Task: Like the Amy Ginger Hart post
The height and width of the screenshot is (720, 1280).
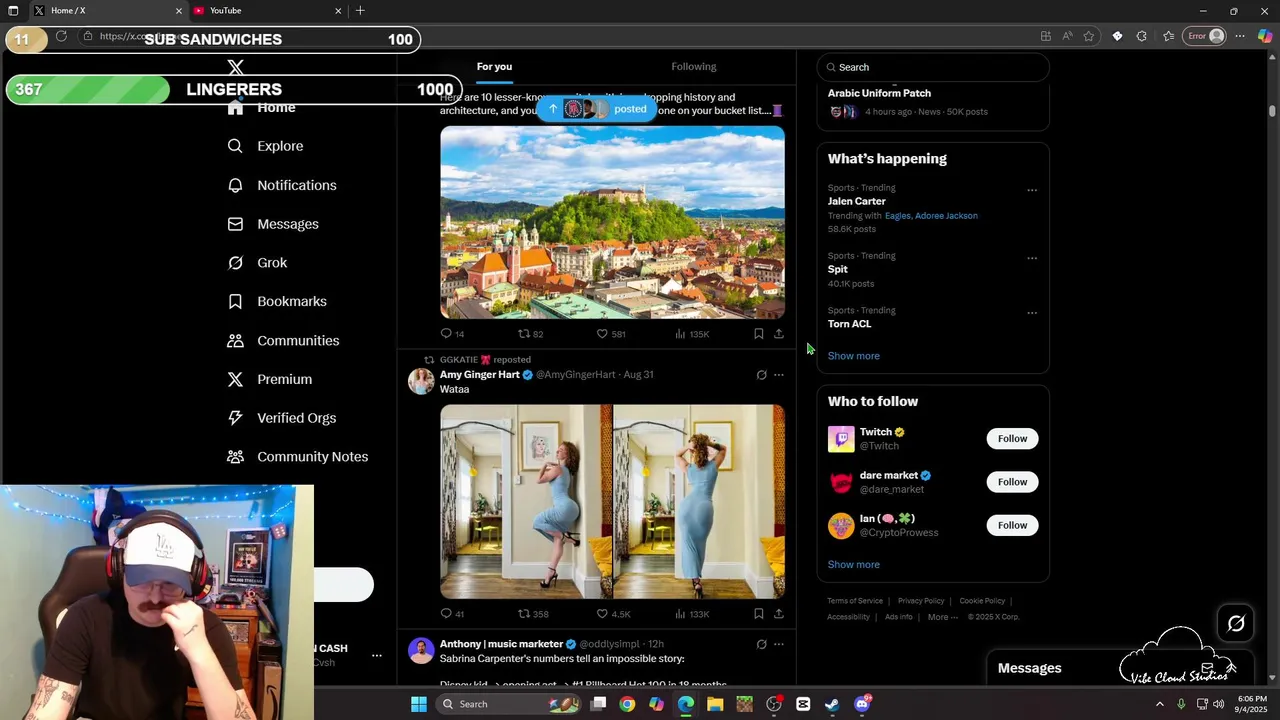Action: click(x=602, y=614)
